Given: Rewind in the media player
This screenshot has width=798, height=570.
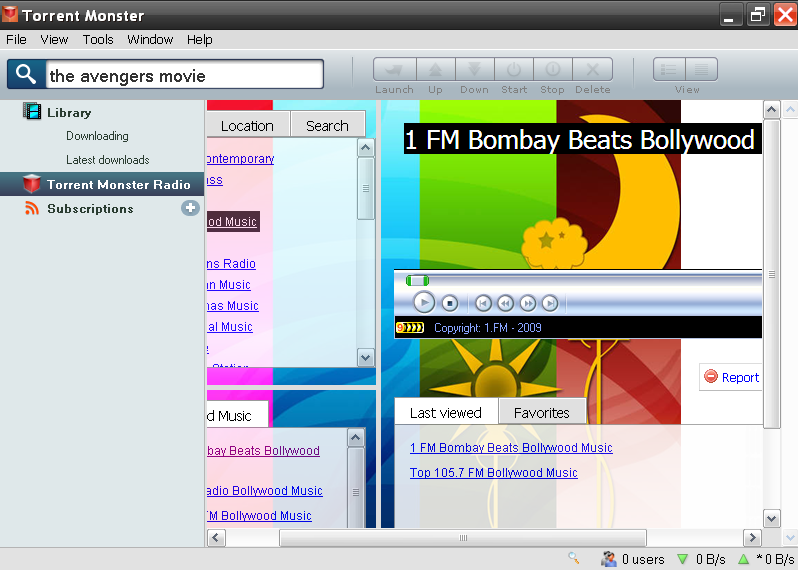Looking at the screenshot, I should pyautogui.click(x=505, y=303).
